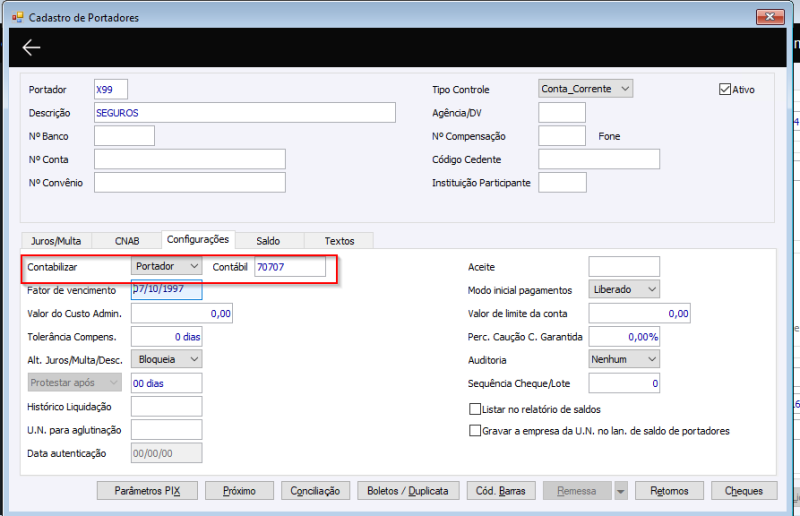Click the Tolerância Compens. days field
The height and width of the screenshot is (516, 800).
166,337
